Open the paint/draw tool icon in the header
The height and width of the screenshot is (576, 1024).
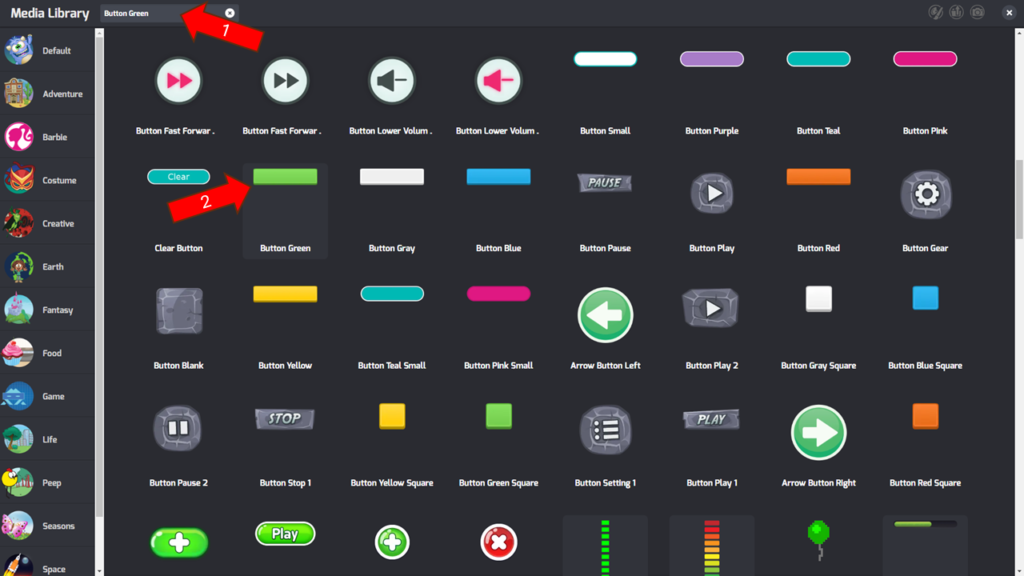(x=936, y=13)
